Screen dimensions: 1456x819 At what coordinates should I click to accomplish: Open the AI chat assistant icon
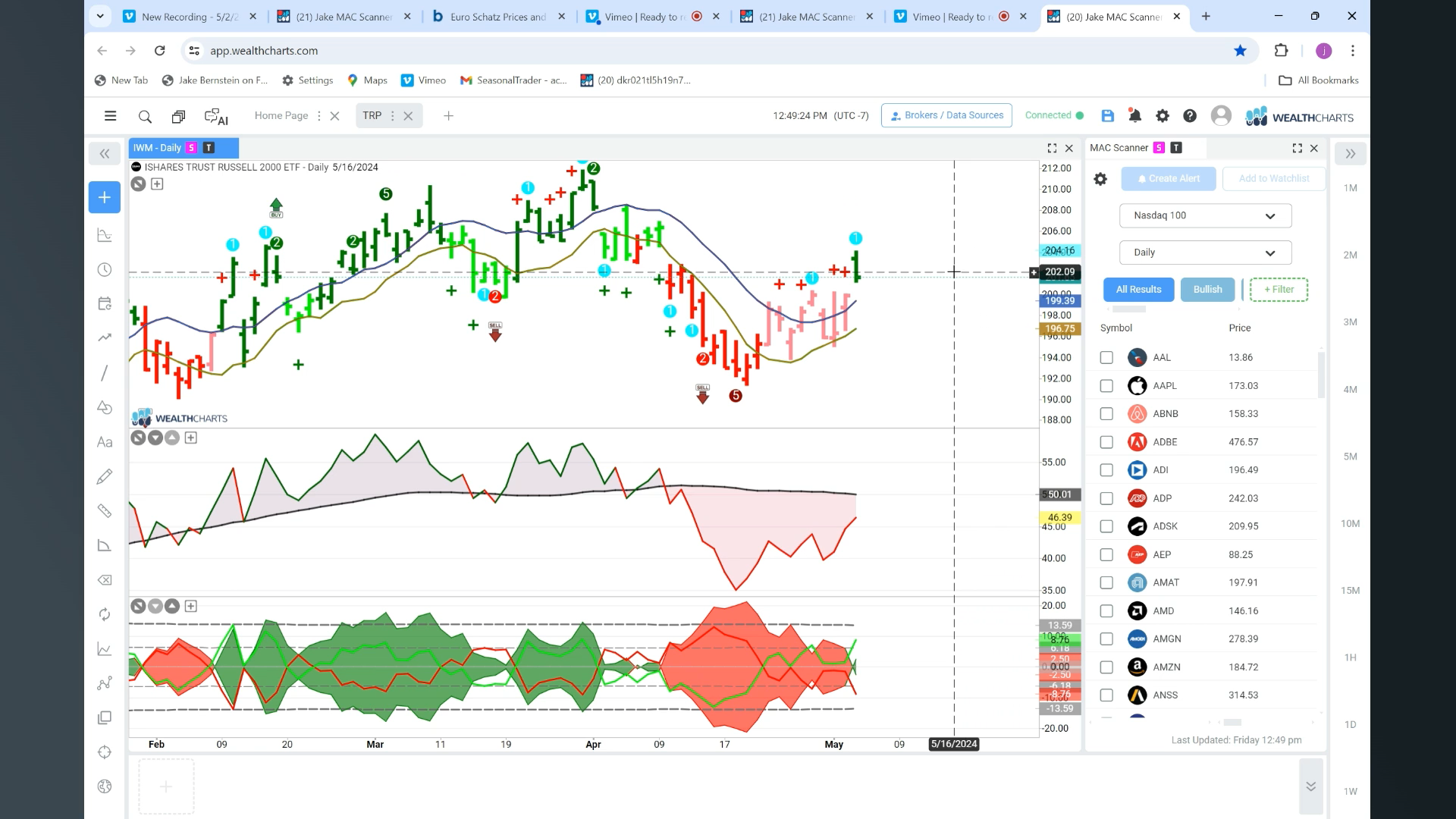[x=216, y=116]
